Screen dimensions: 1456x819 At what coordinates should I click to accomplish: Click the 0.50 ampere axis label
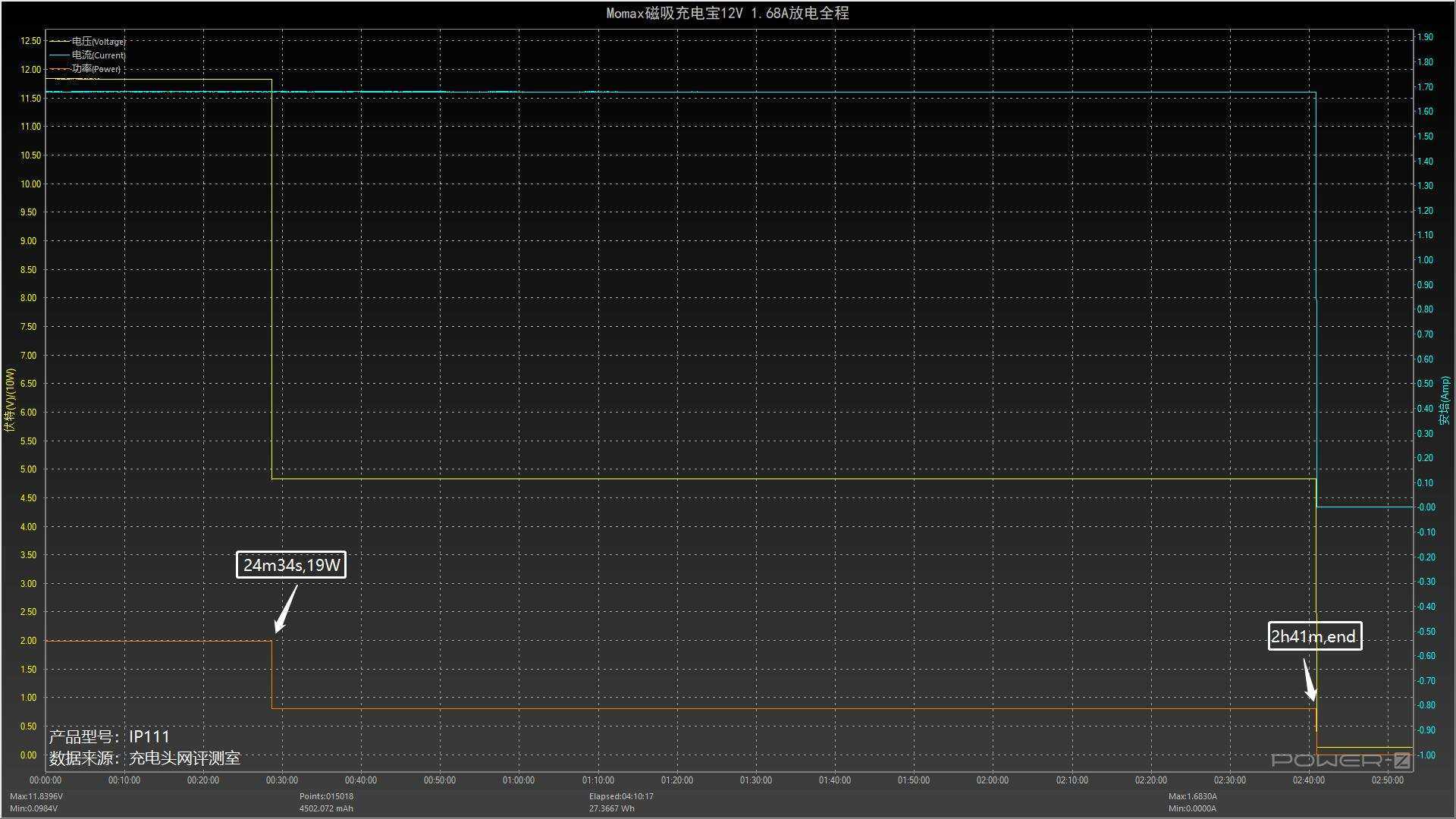pyautogui.click(x=1425, y=384)
